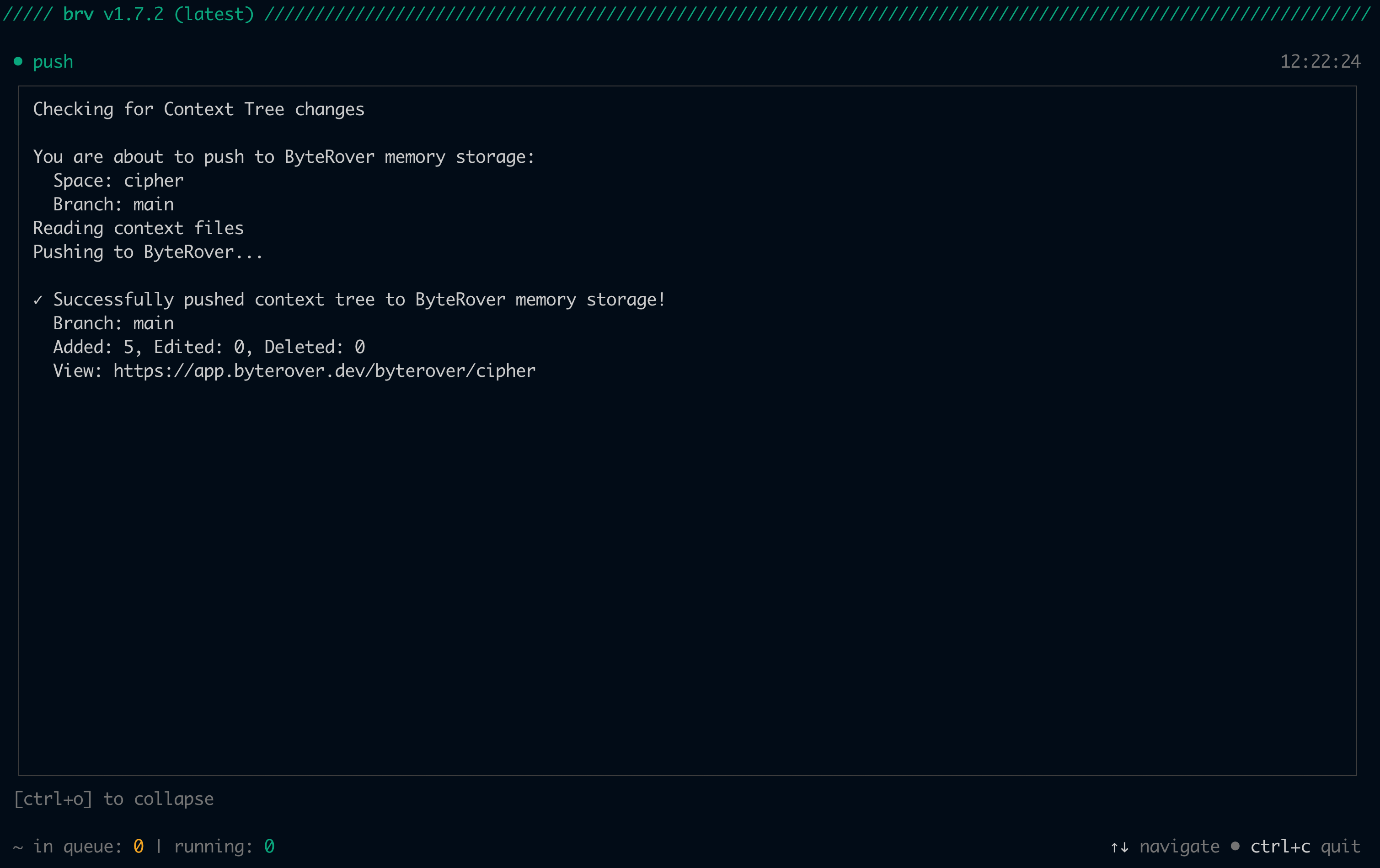Image resolution: width=1380 pixels, height=868 pixels.
Task: Click the green status dot beside push
Action: (x=18, y=61)
